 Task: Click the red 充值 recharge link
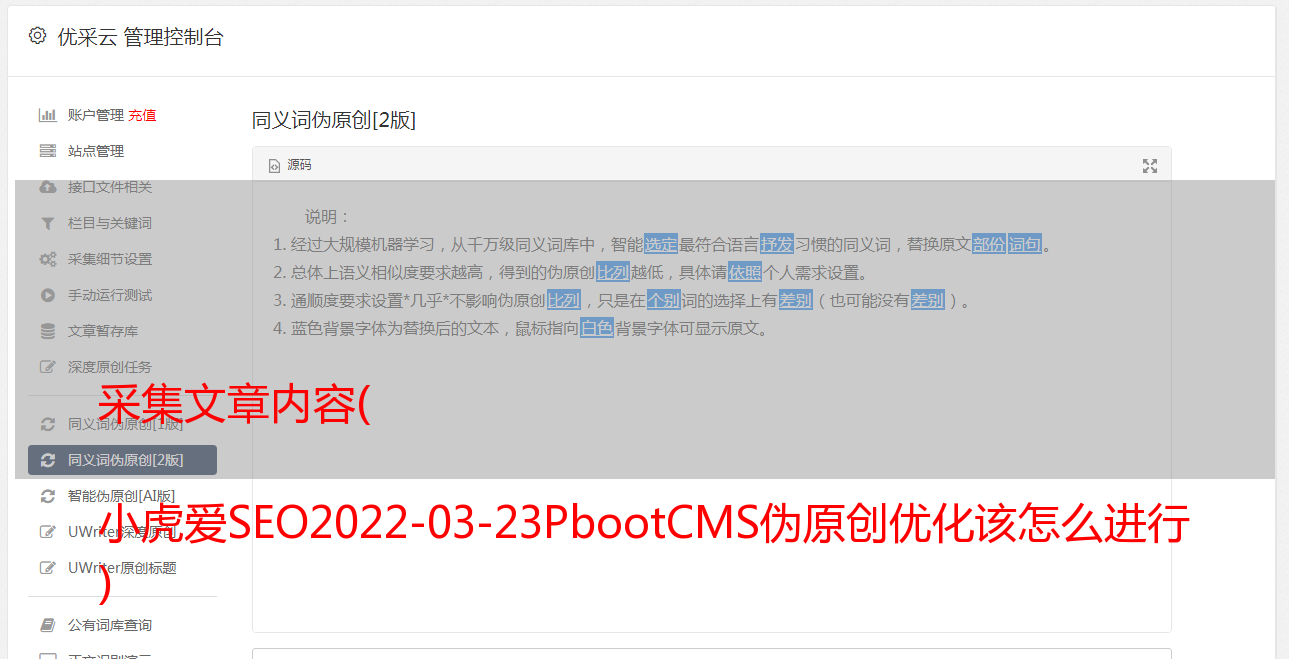click(x=142, y=115)
